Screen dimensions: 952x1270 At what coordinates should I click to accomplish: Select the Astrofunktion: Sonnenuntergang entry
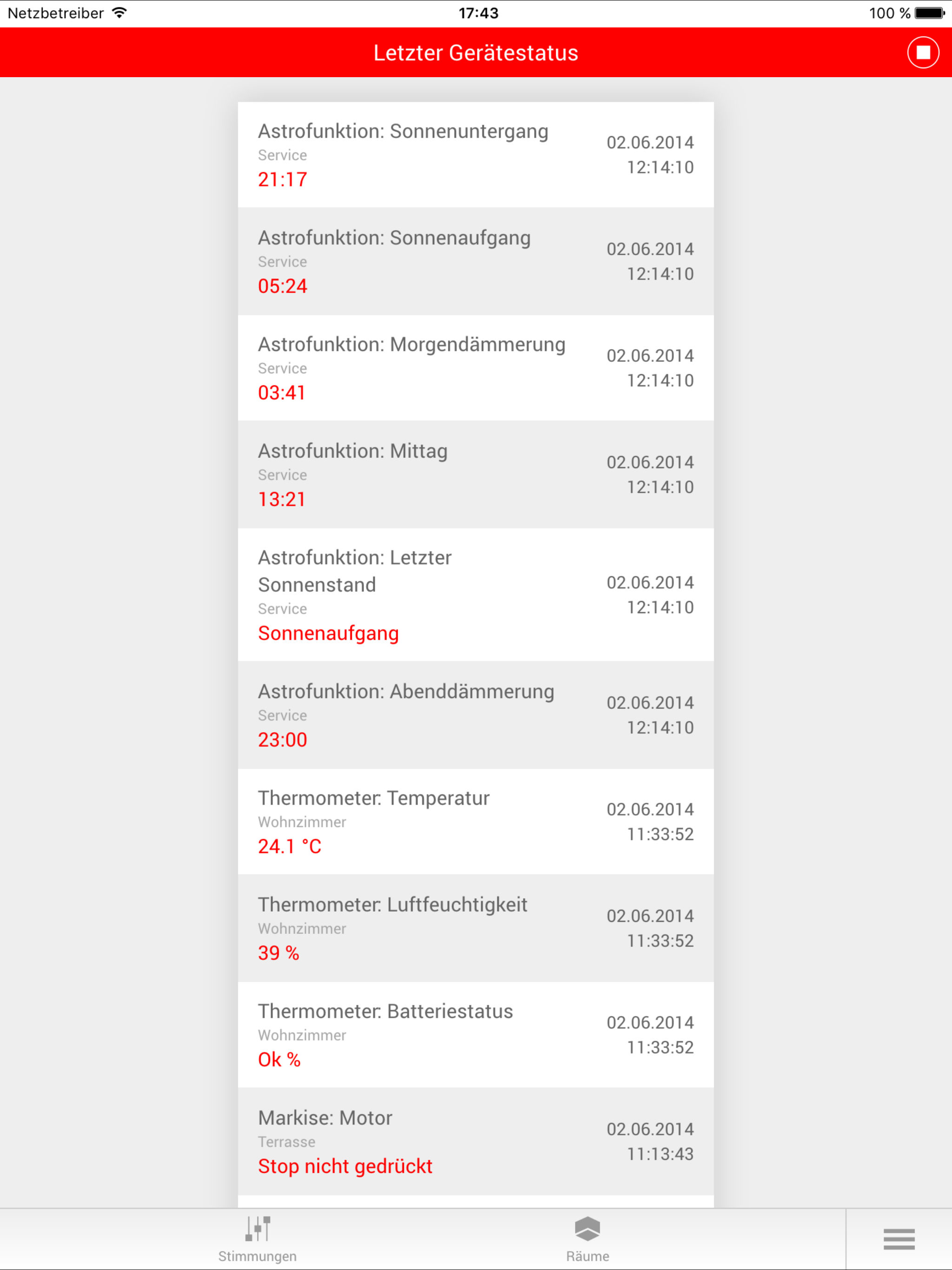click(x=476, y=155)
